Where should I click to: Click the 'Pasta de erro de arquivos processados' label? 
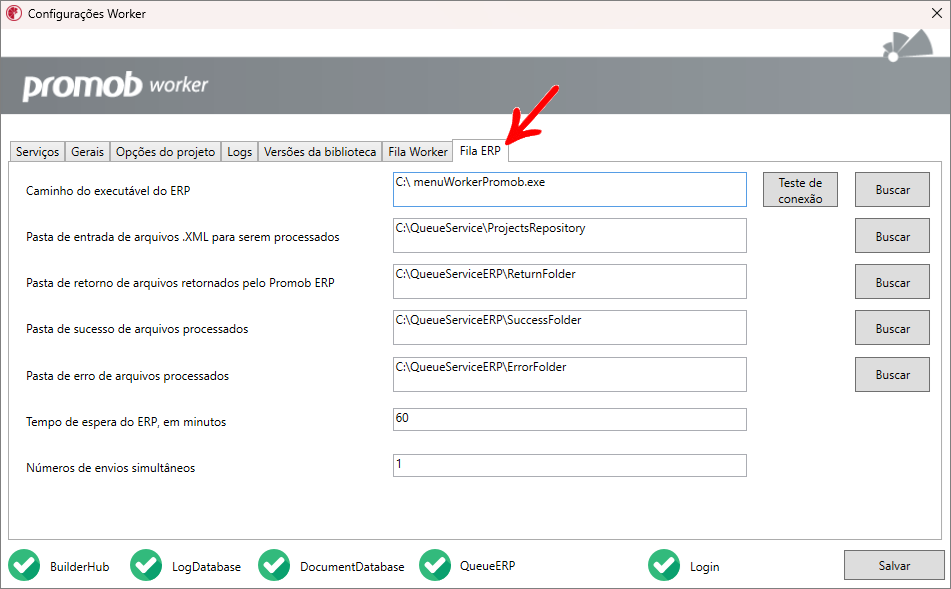[x=127, y=376]
